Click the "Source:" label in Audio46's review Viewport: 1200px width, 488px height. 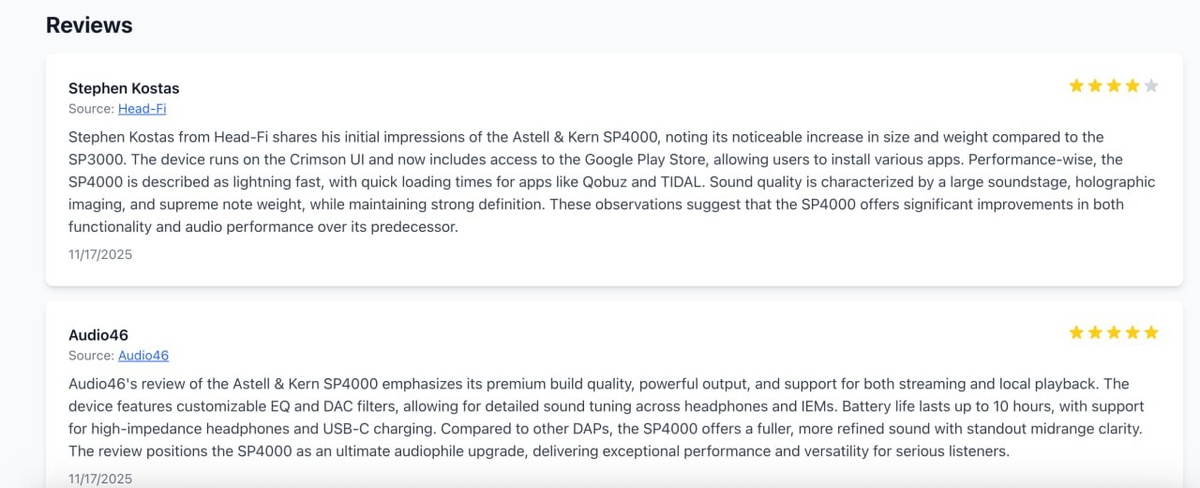tap(91, 355)
